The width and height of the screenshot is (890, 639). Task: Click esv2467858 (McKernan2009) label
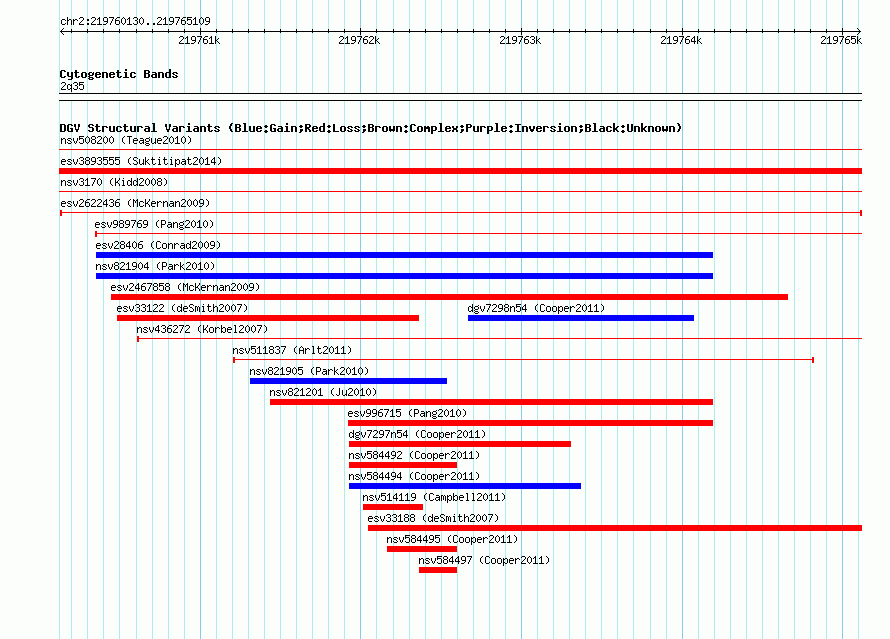185,287
